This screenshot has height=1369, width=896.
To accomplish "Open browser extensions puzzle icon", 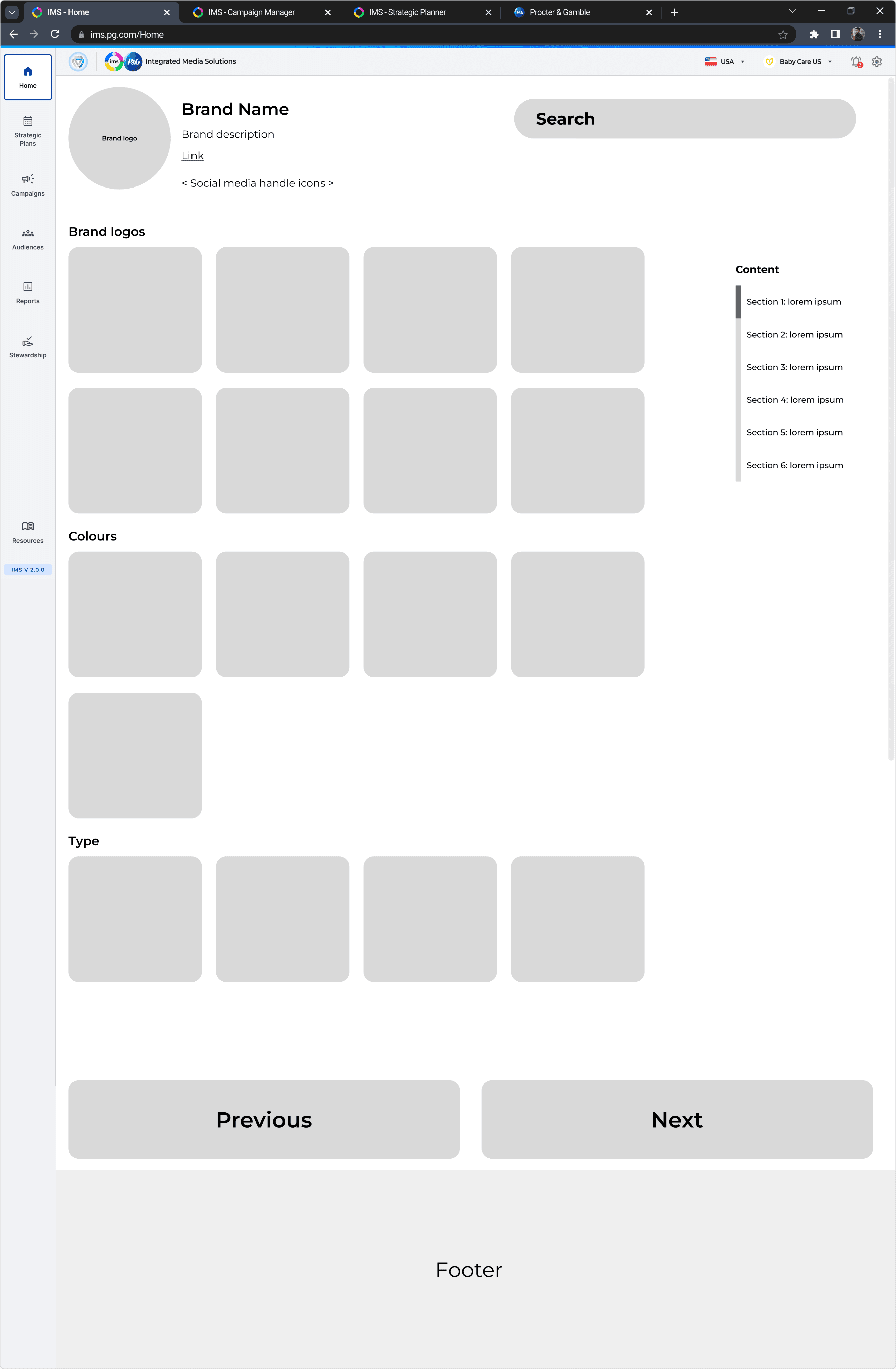I will coord(814,34).
